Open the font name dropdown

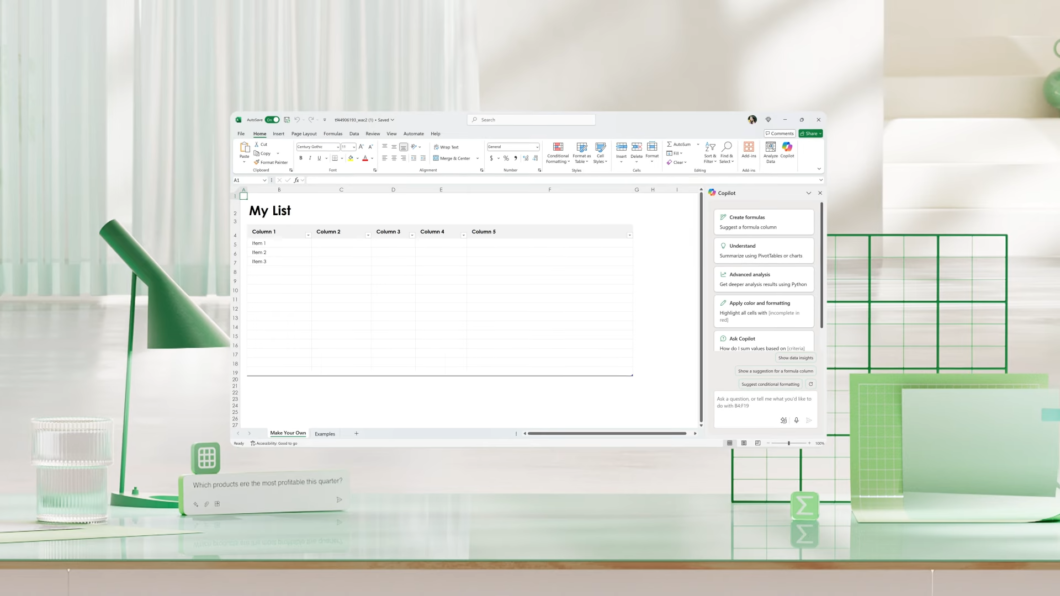[337, 147]
